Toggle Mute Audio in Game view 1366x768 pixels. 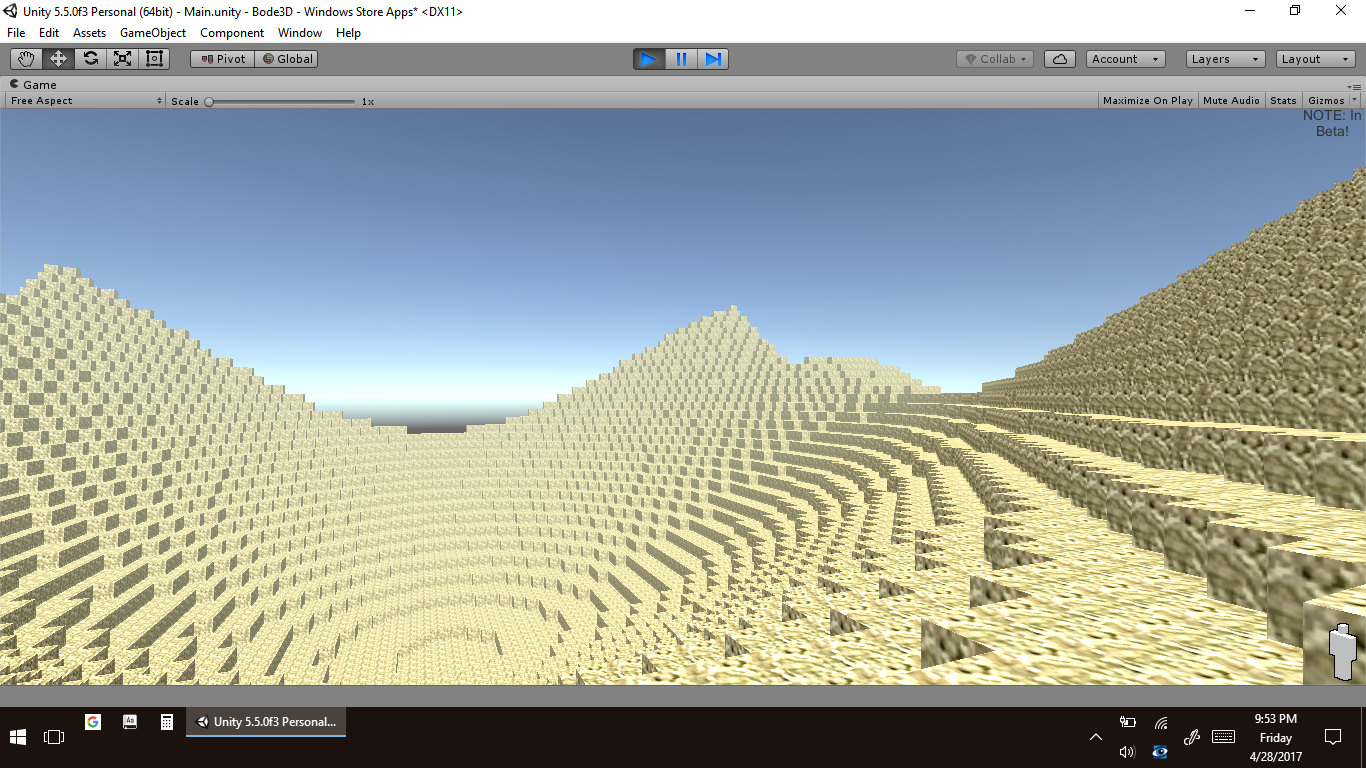pyautogui.click(x=1231, y=101)
